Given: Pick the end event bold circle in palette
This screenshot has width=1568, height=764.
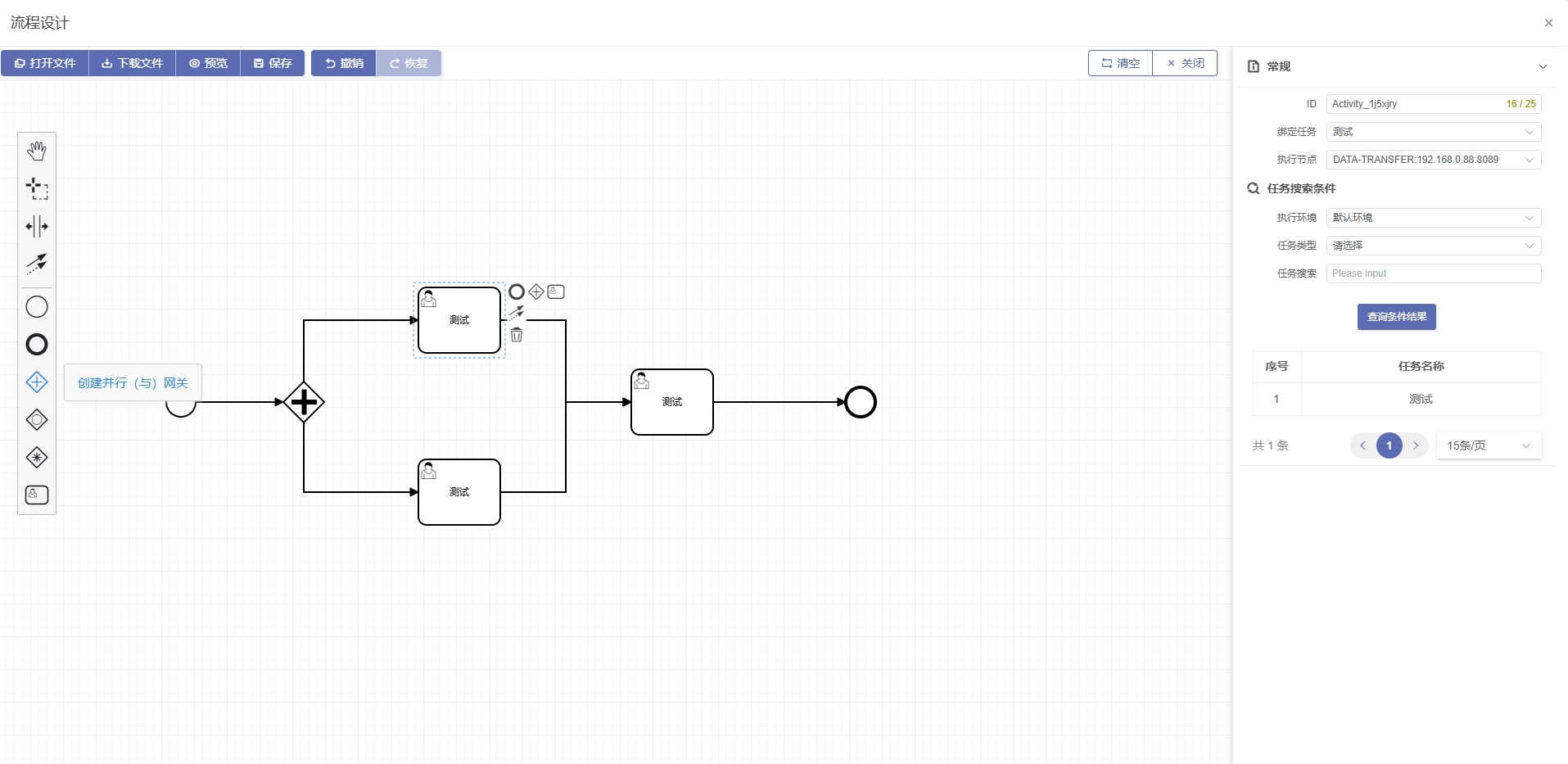Looking at the screenshot, I should click(x=37, y=345).
